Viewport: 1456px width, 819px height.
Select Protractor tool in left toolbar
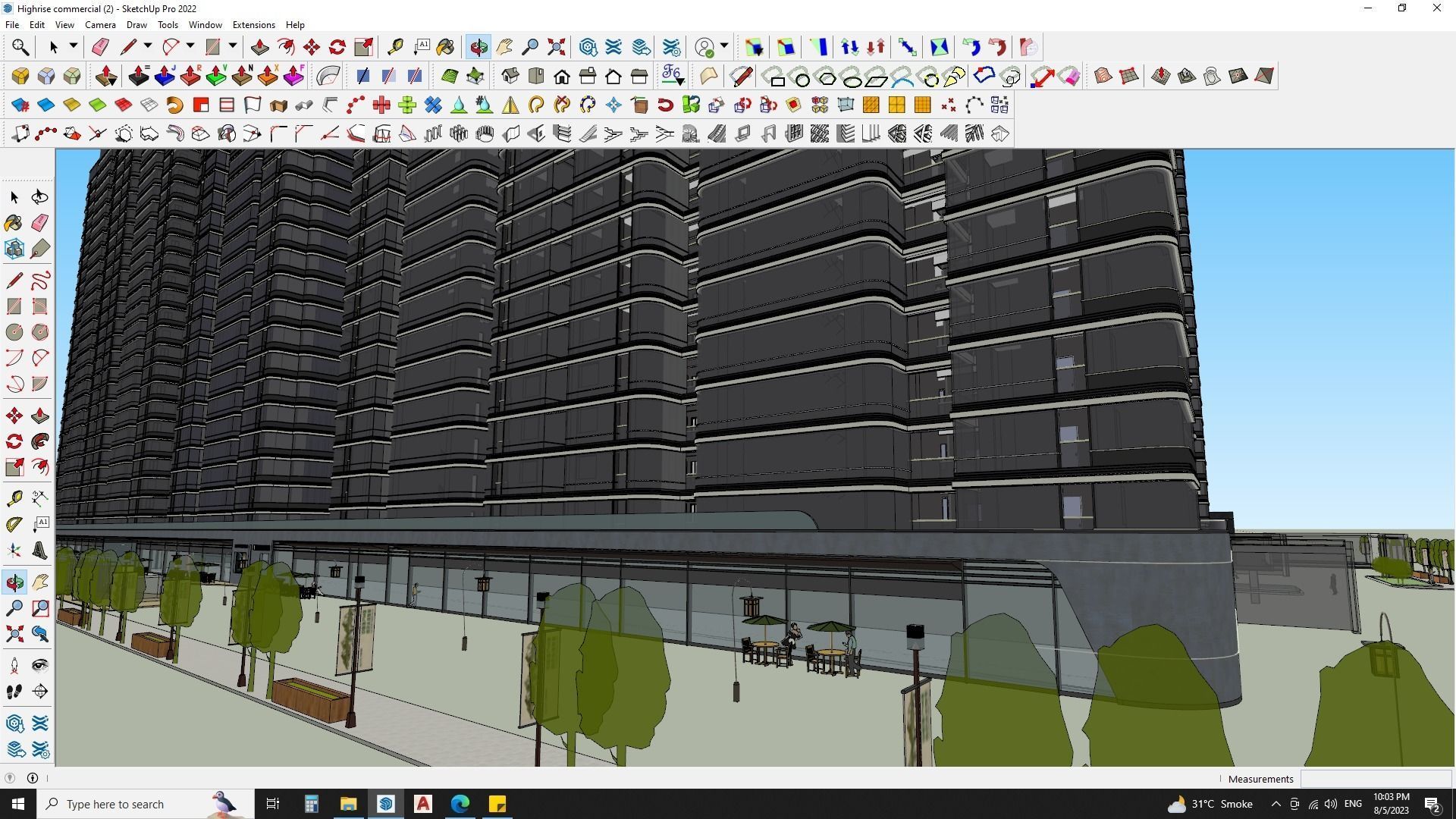(x=14, y=524)
